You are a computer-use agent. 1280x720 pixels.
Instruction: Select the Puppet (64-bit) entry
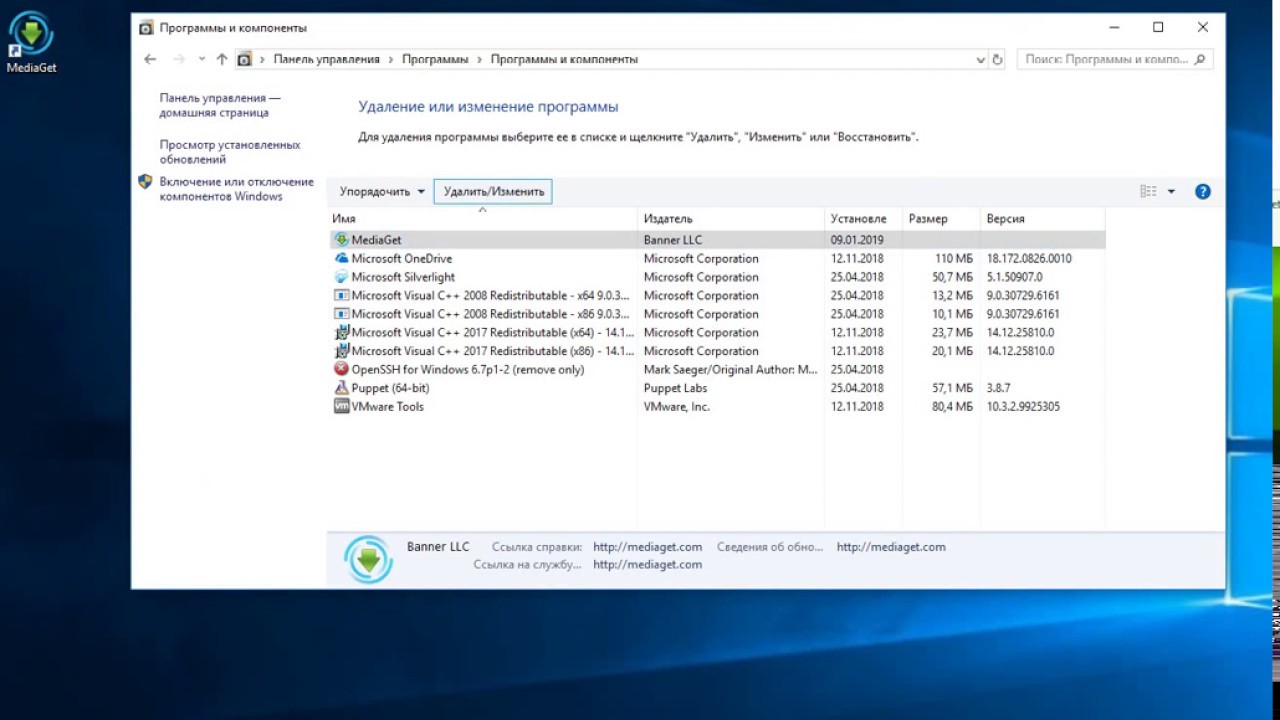point(390,388)
